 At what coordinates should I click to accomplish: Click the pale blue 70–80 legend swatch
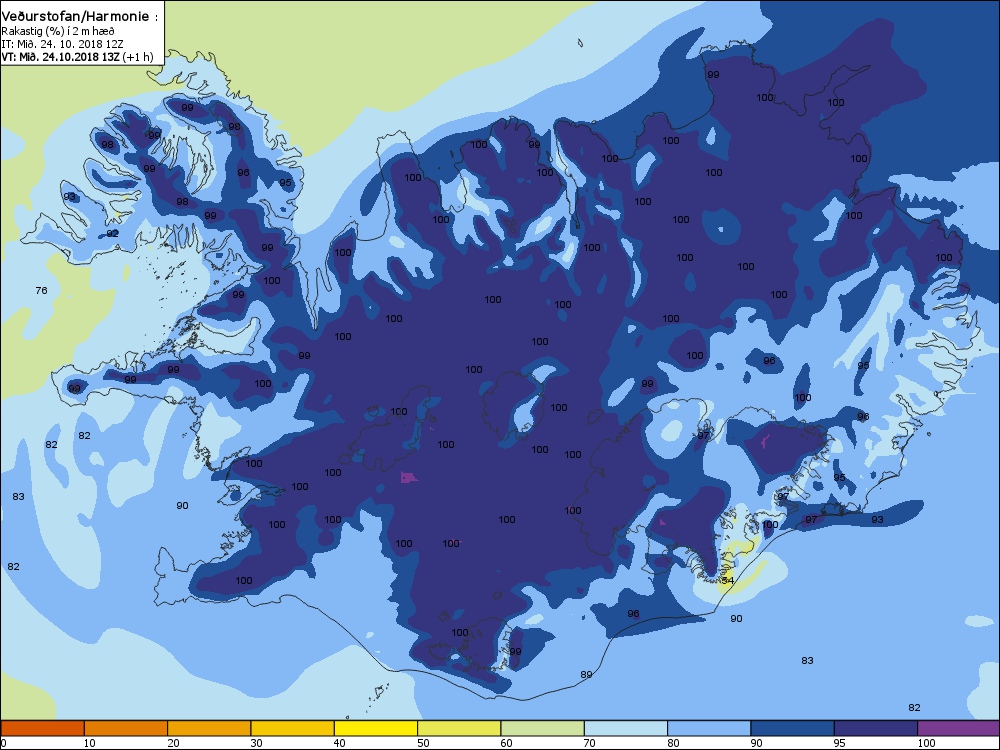pyautogui.click(x=626, y=728)
